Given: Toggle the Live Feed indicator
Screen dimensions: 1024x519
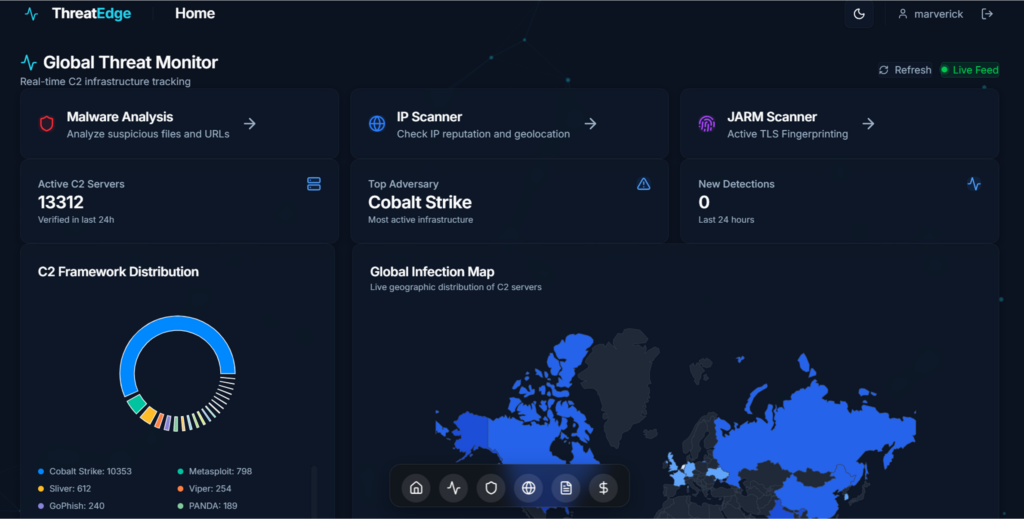Looking at the screenshot, I should coord(969,70).
